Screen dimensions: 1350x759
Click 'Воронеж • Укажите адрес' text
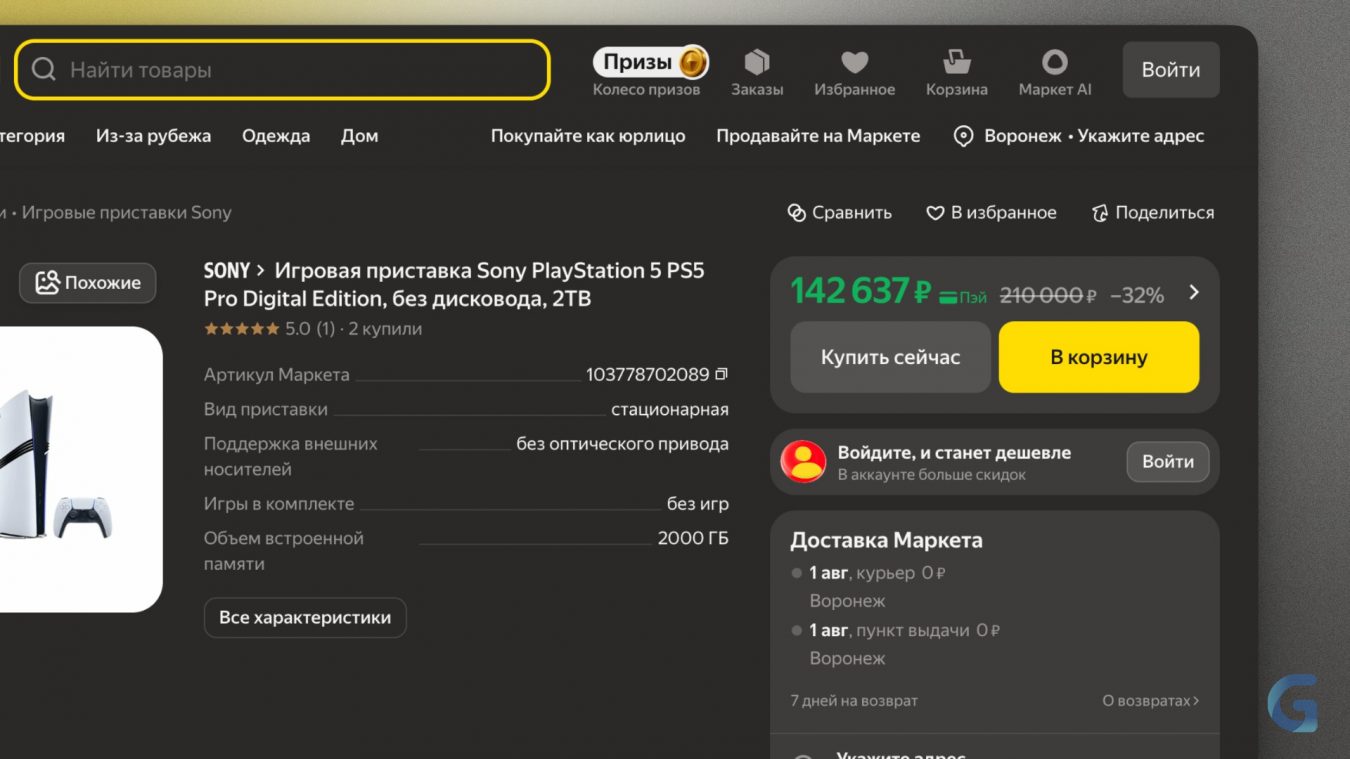pos(1094,136)
